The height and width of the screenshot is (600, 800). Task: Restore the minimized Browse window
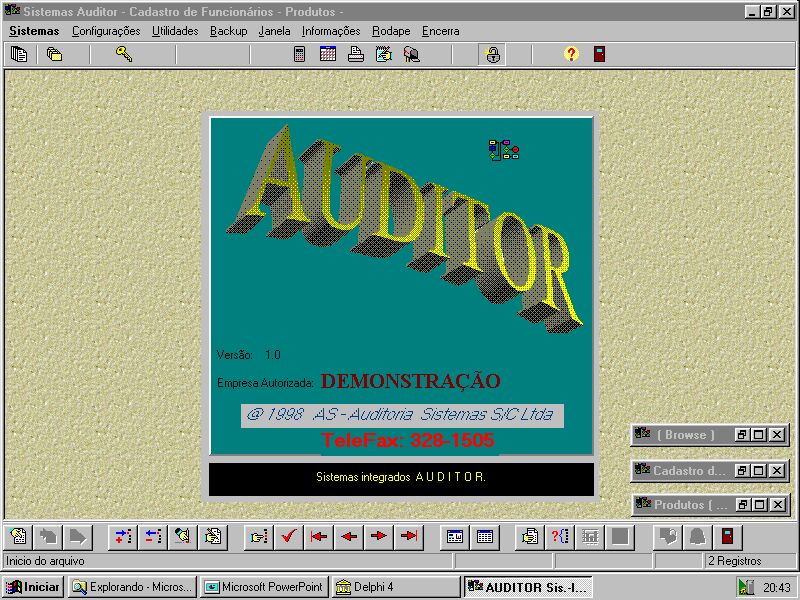click(742, 435)
